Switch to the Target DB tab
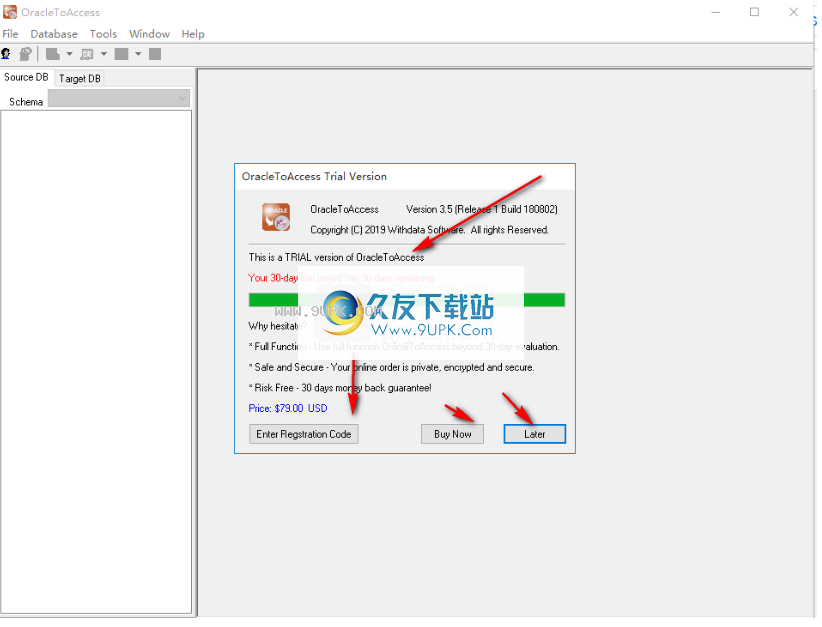The height and width of the screenshot is (627, 822). click(80, 79)
